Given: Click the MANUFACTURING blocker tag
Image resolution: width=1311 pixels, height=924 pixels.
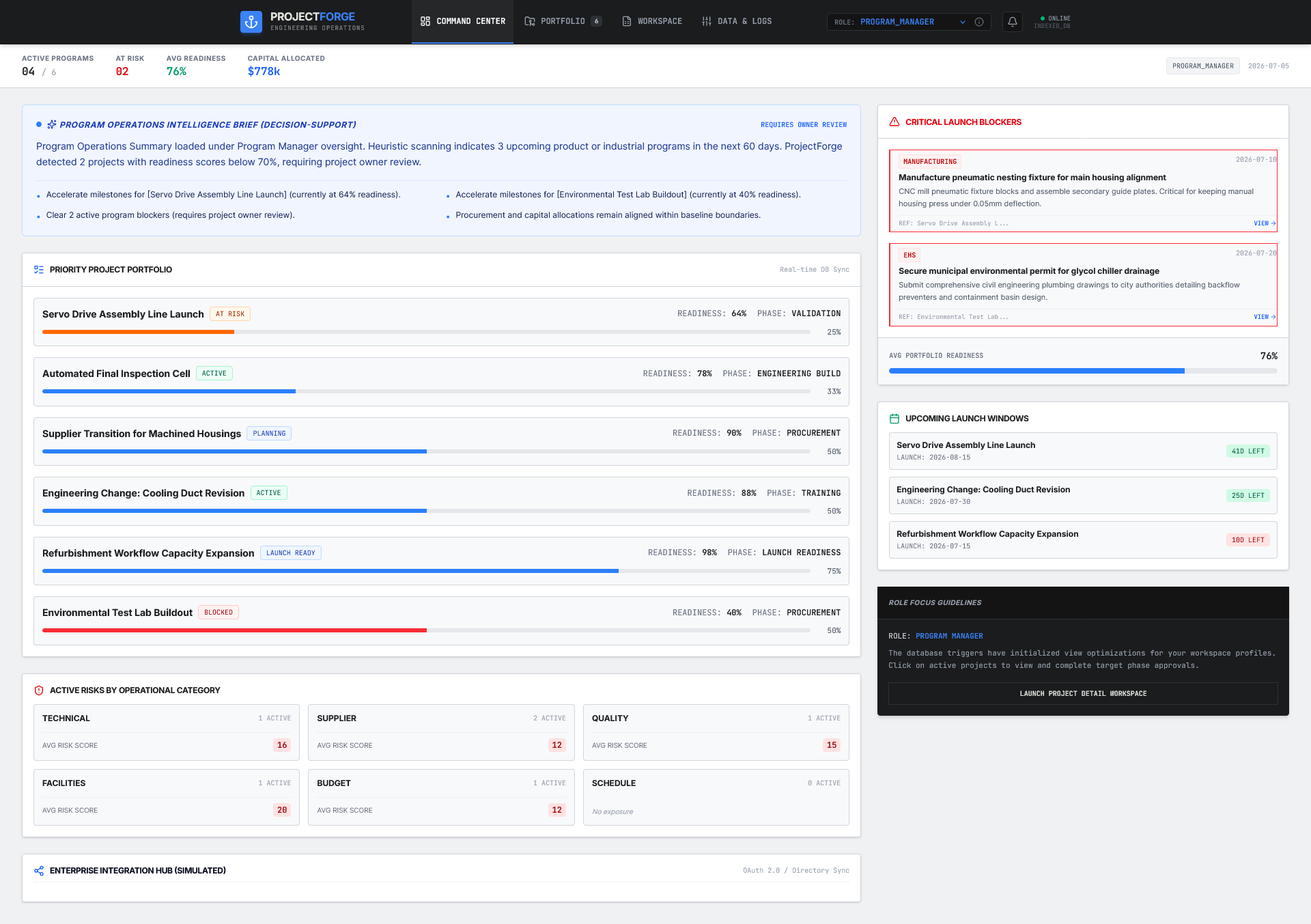Looking at the screenshot, I should tap(930, 162).
